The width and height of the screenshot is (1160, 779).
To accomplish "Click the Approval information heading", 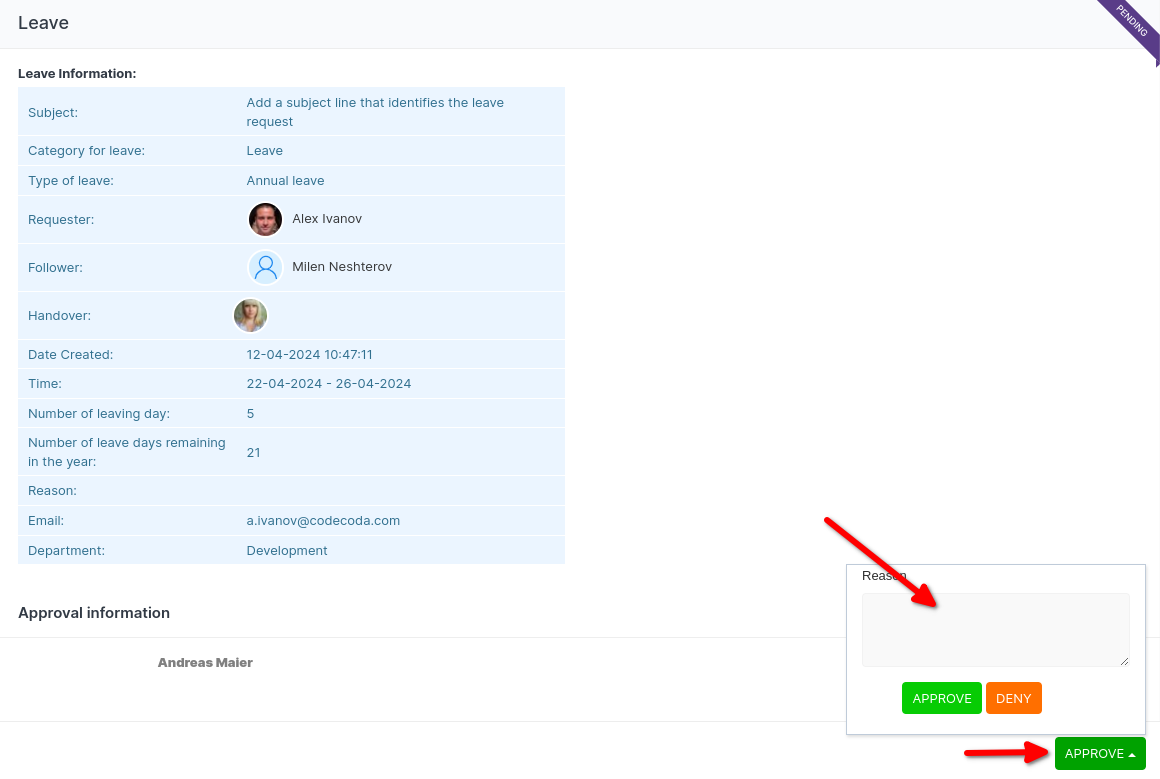I will 94,613.
